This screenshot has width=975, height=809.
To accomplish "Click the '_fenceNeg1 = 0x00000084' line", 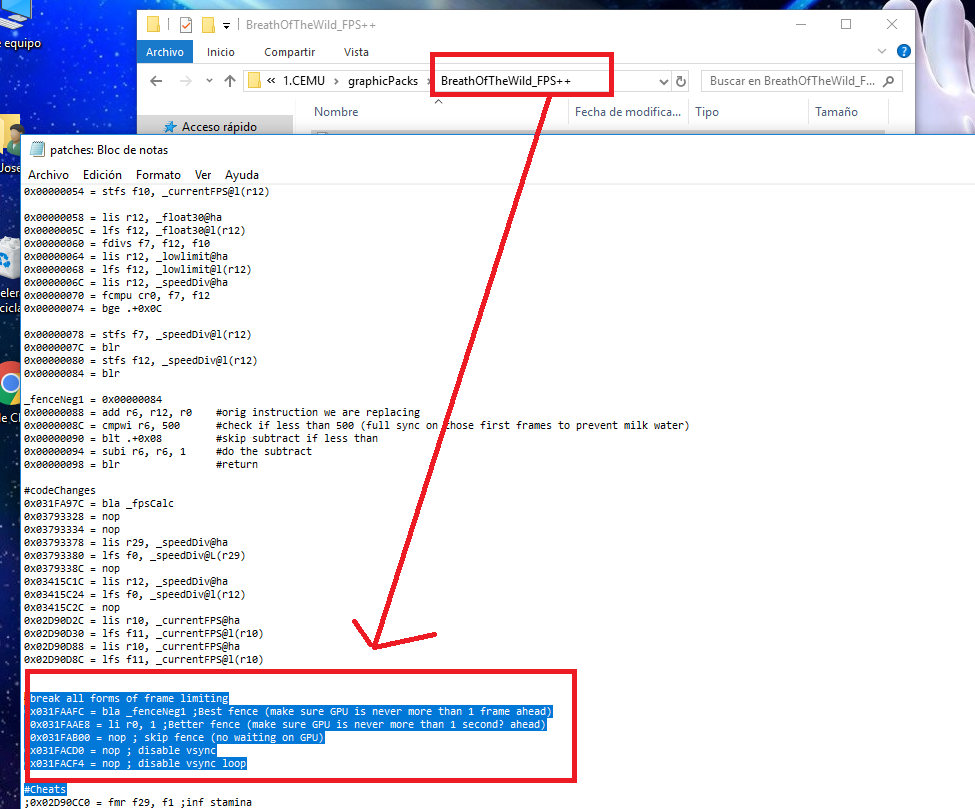I will tap(93, 399).
